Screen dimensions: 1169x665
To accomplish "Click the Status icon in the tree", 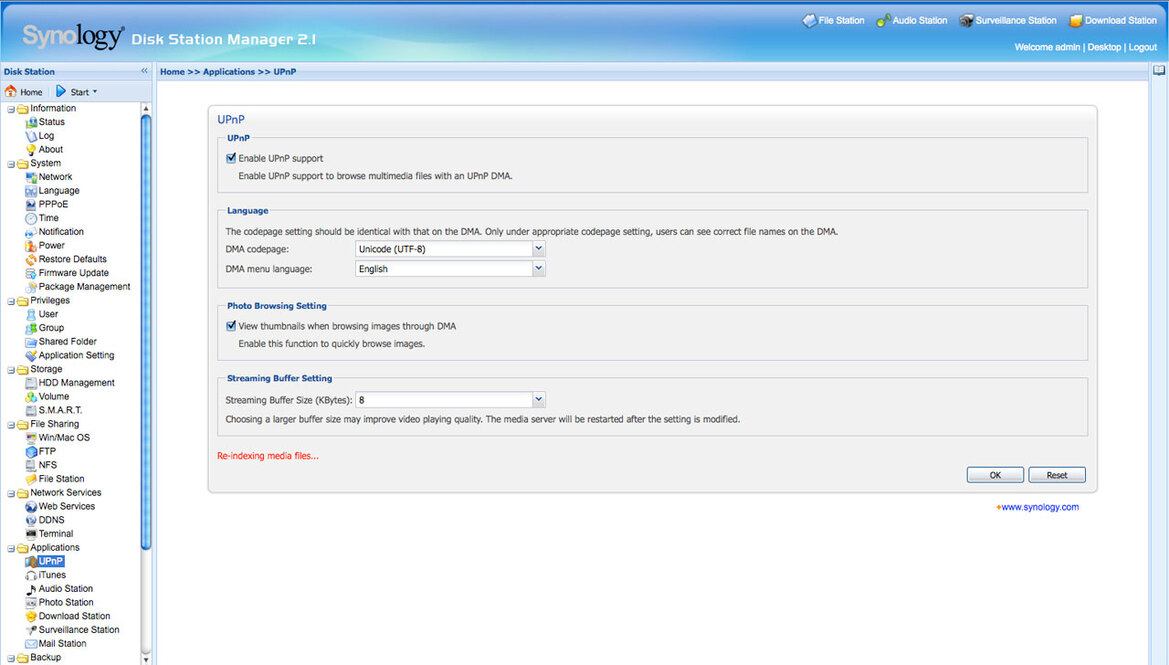I will coord(31,122).
